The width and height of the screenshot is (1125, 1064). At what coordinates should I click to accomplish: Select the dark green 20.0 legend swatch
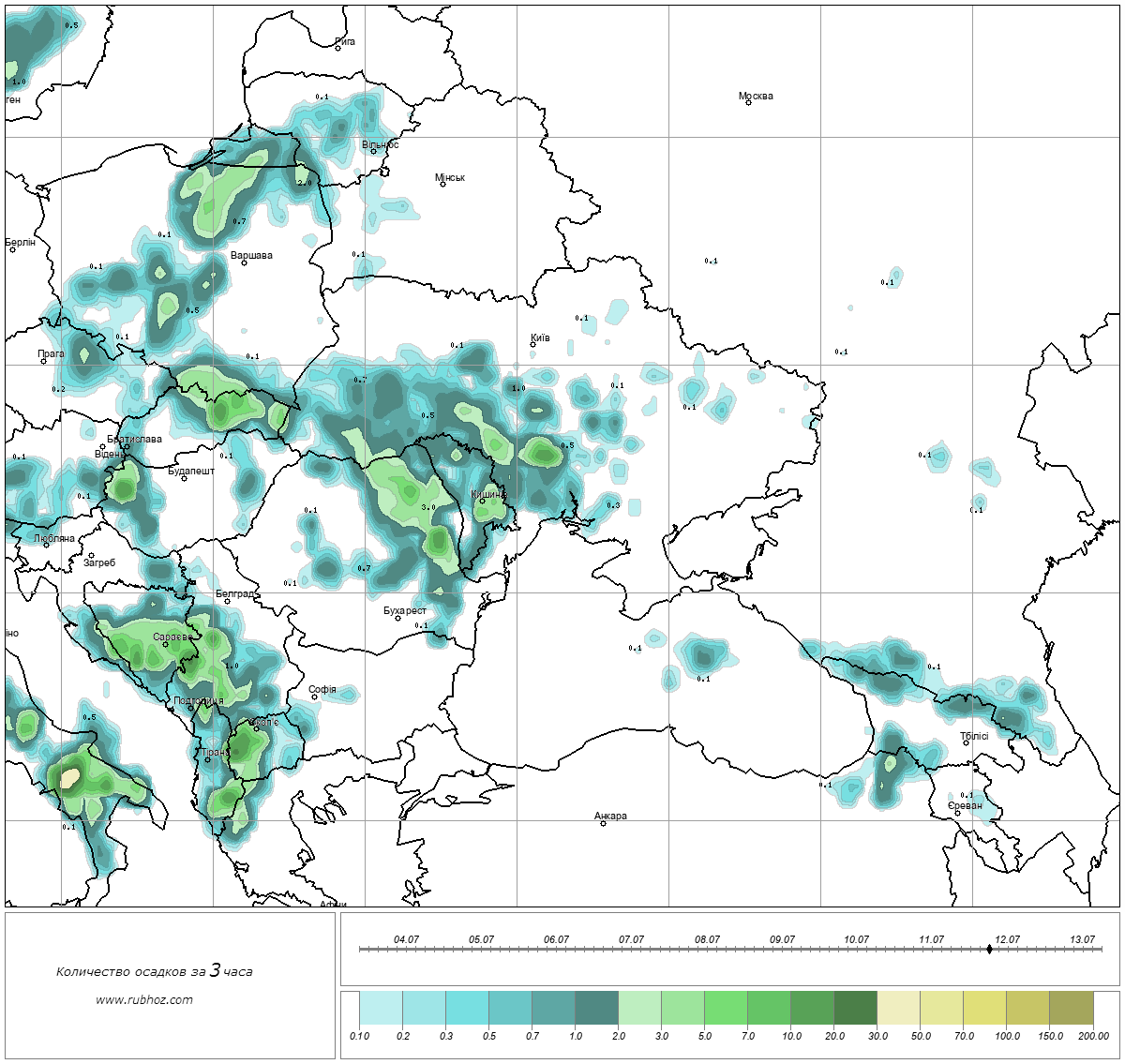tap(855, 1010)
